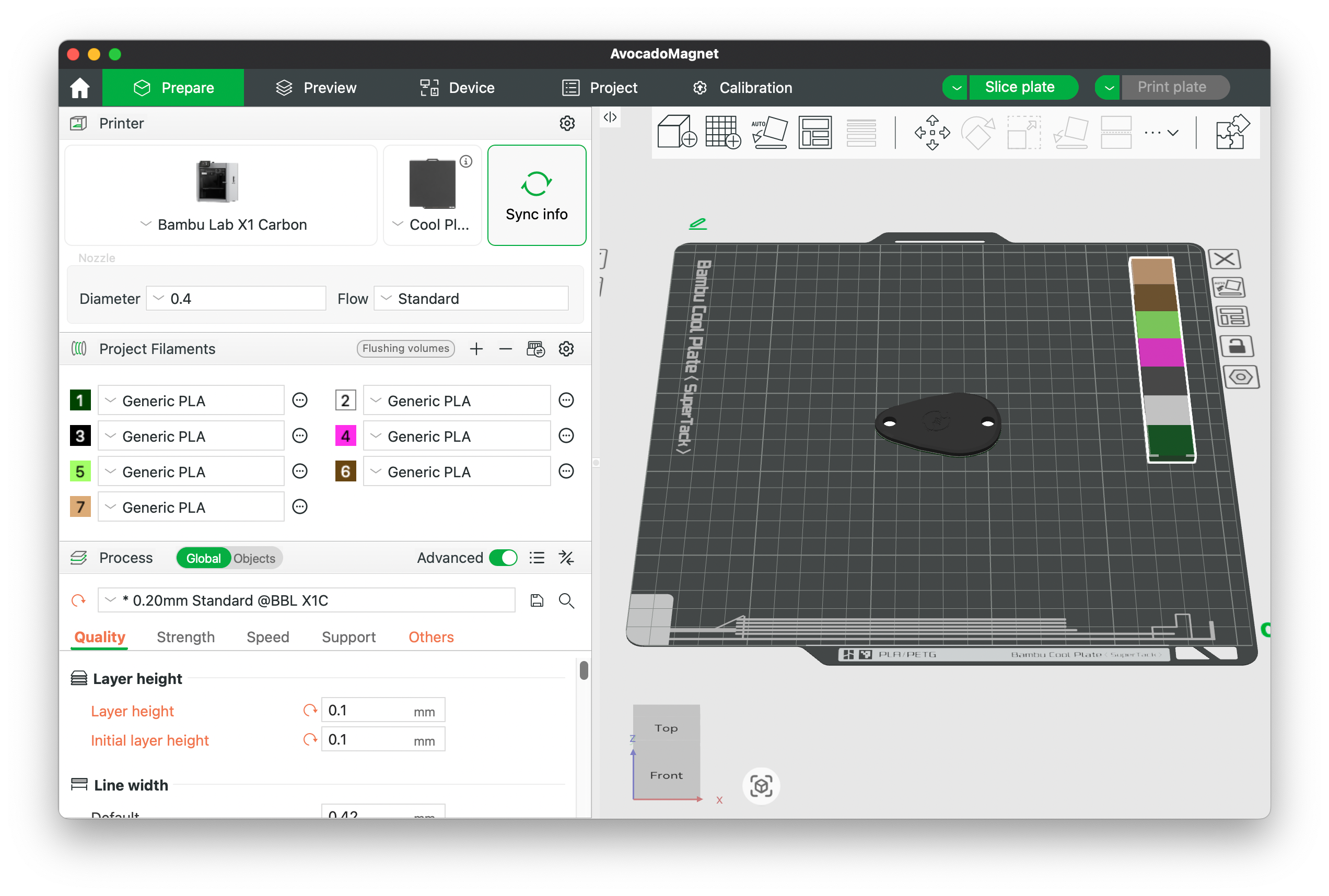The height and width of the screenshot is (896, 1329).
Task: Select the Cut tool in the toolbar
Action: pyautogui.click(x=1115, y=132)
